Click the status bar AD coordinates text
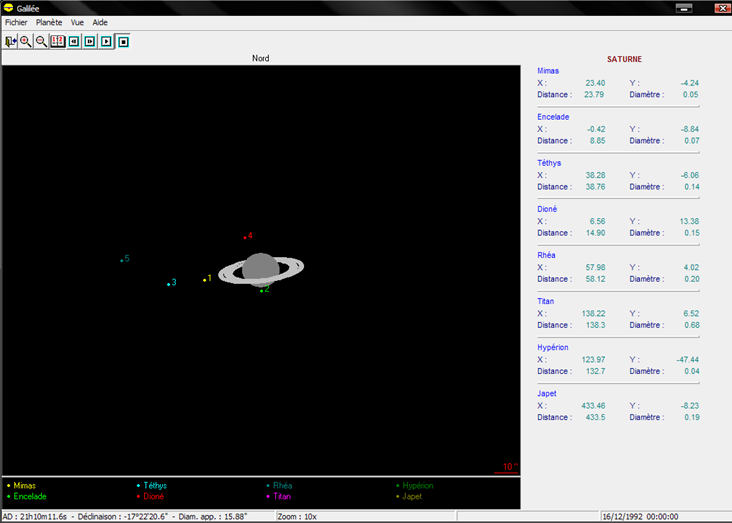Viewport: 732px width, 523px height. pos(125,517)
